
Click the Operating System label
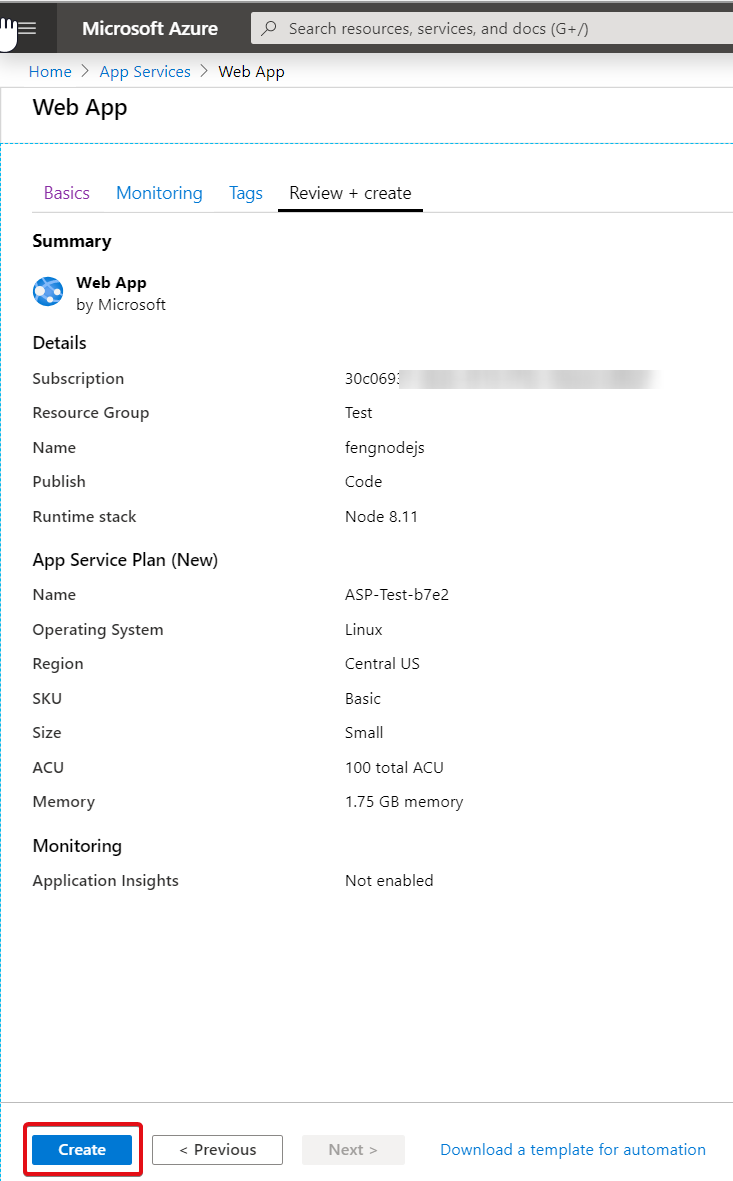[98, 630]
